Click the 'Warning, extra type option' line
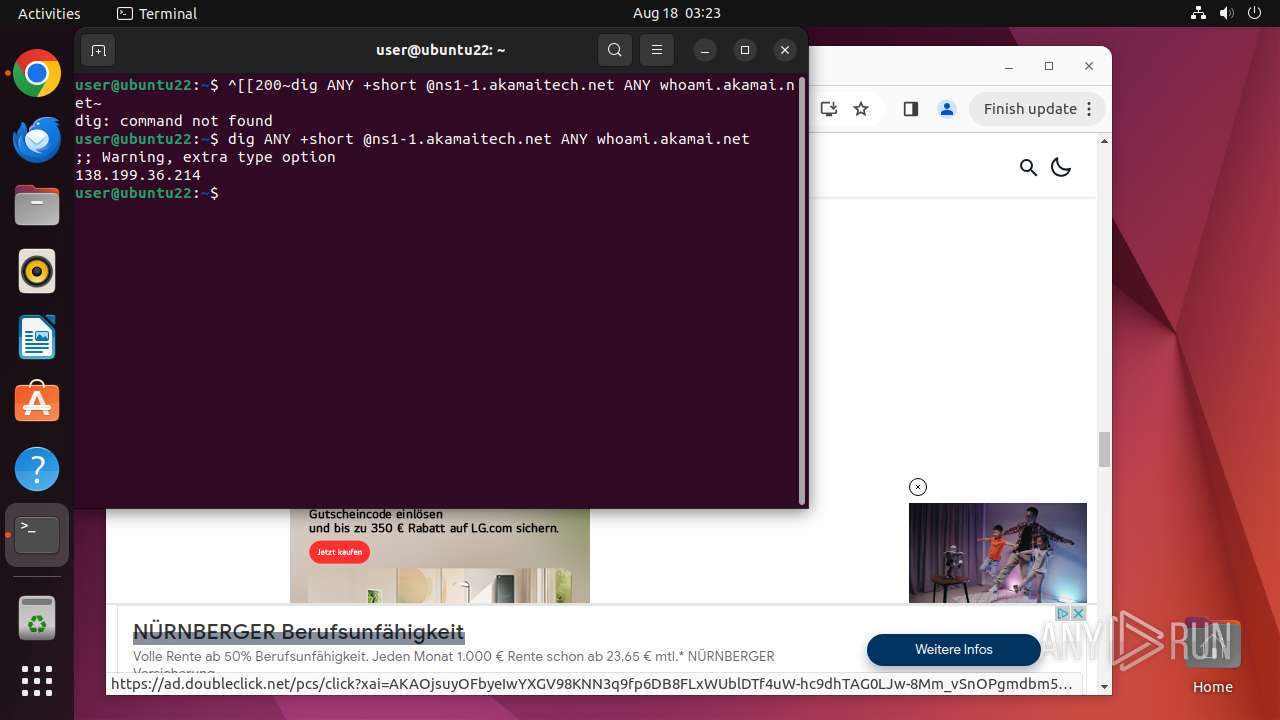The image size is (1280, 720). coord(205,157)
